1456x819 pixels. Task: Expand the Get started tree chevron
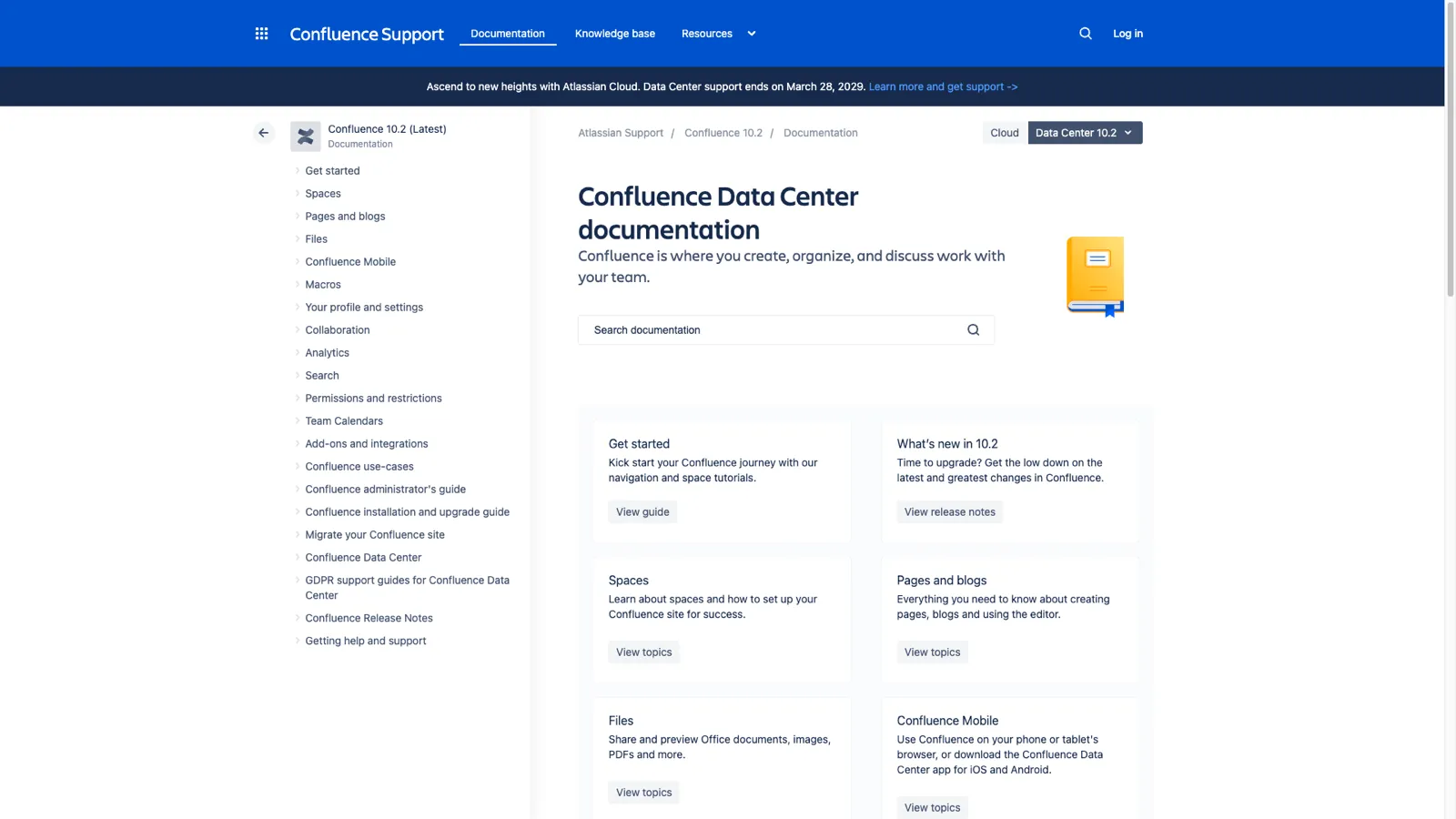[x=298, y=170]
